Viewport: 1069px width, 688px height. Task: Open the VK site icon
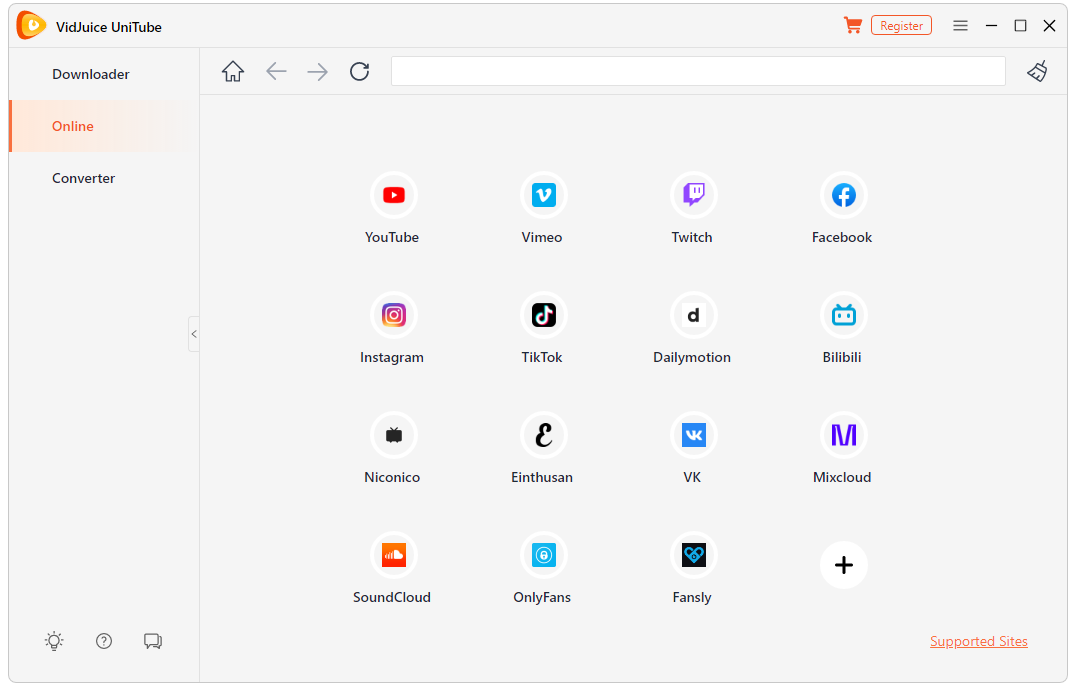coord(693,435)
